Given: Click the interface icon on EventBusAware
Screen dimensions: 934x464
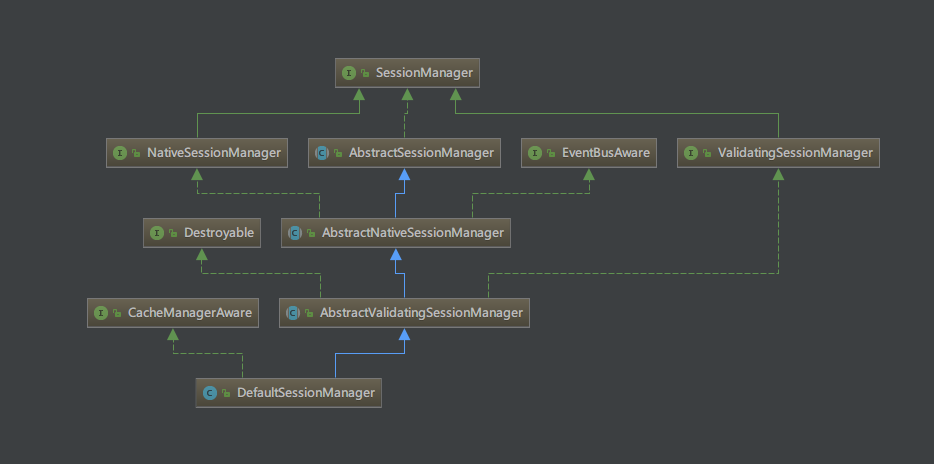Looking at the screenshot, I should [535, 153].
